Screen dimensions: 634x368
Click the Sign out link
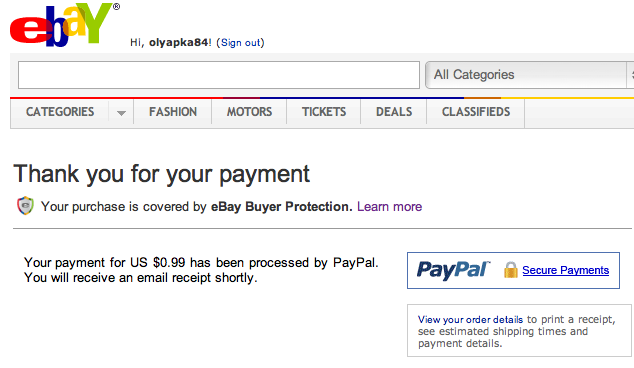tap(241, 42)
